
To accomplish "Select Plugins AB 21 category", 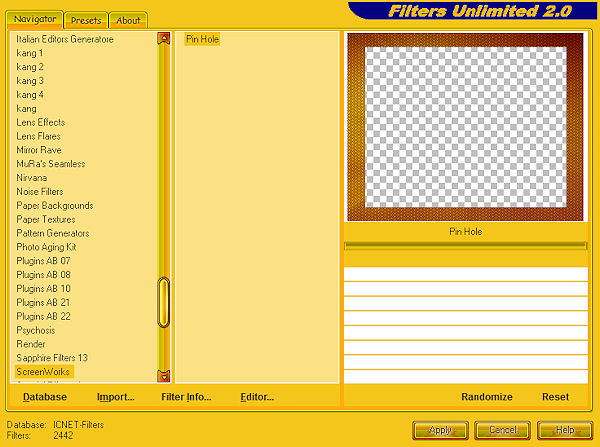I will (43, 303).
